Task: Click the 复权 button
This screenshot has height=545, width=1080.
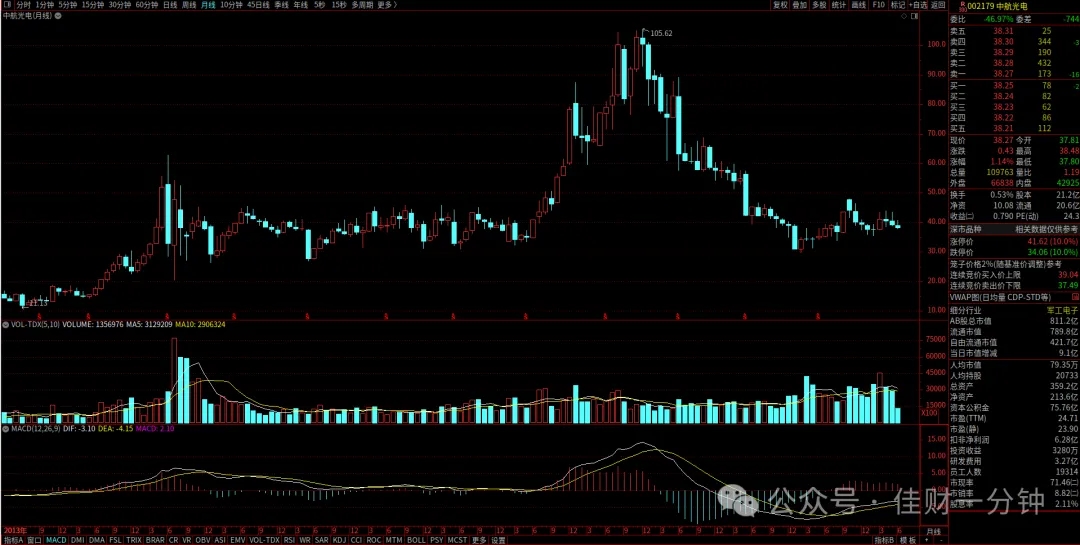Action: (x=780, y=5)
